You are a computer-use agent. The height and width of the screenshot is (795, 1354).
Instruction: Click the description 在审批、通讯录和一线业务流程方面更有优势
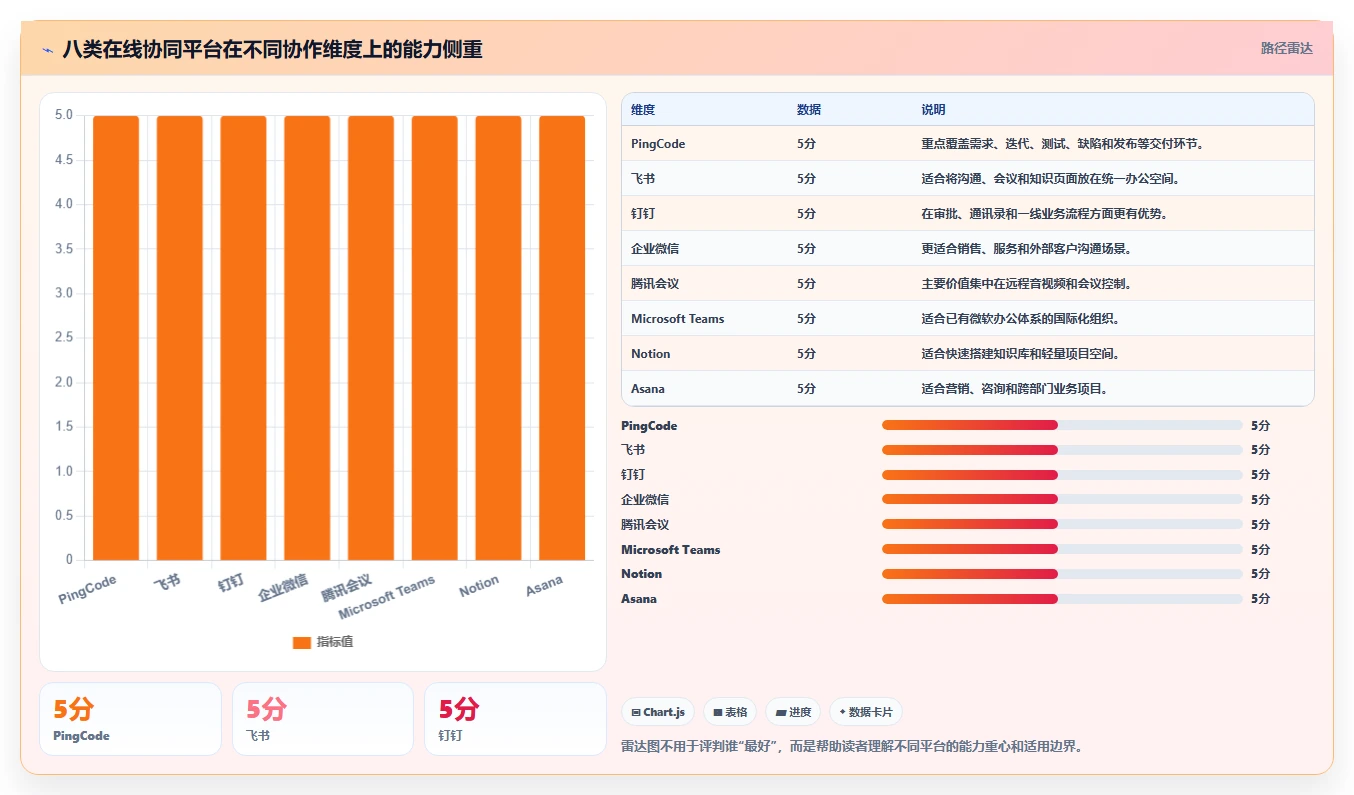[1044, 214]
